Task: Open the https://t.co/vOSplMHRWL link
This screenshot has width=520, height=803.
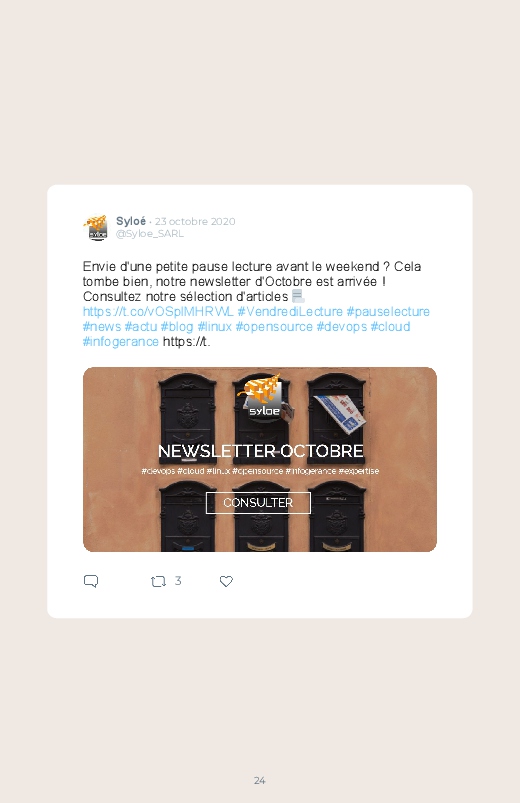Action: click(158, 311)
